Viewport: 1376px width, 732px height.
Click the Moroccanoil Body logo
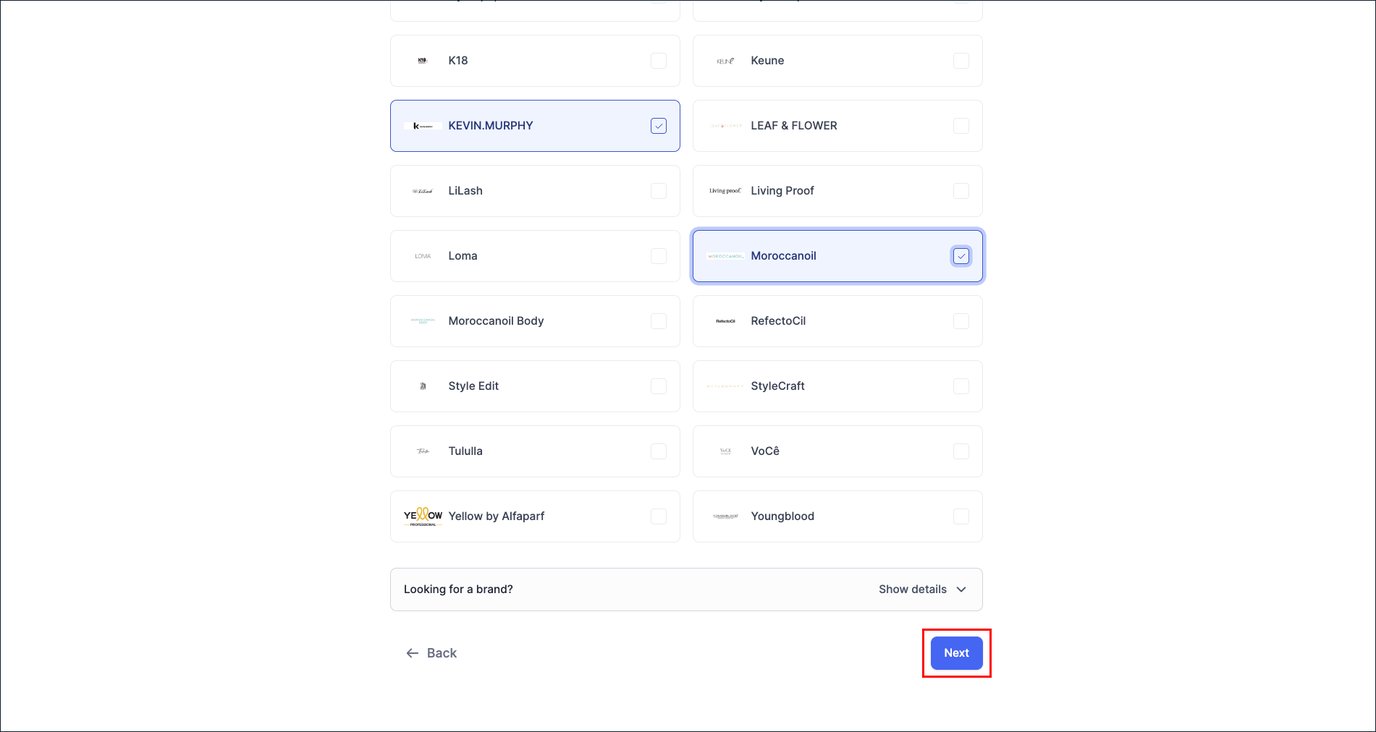(421, 320)
